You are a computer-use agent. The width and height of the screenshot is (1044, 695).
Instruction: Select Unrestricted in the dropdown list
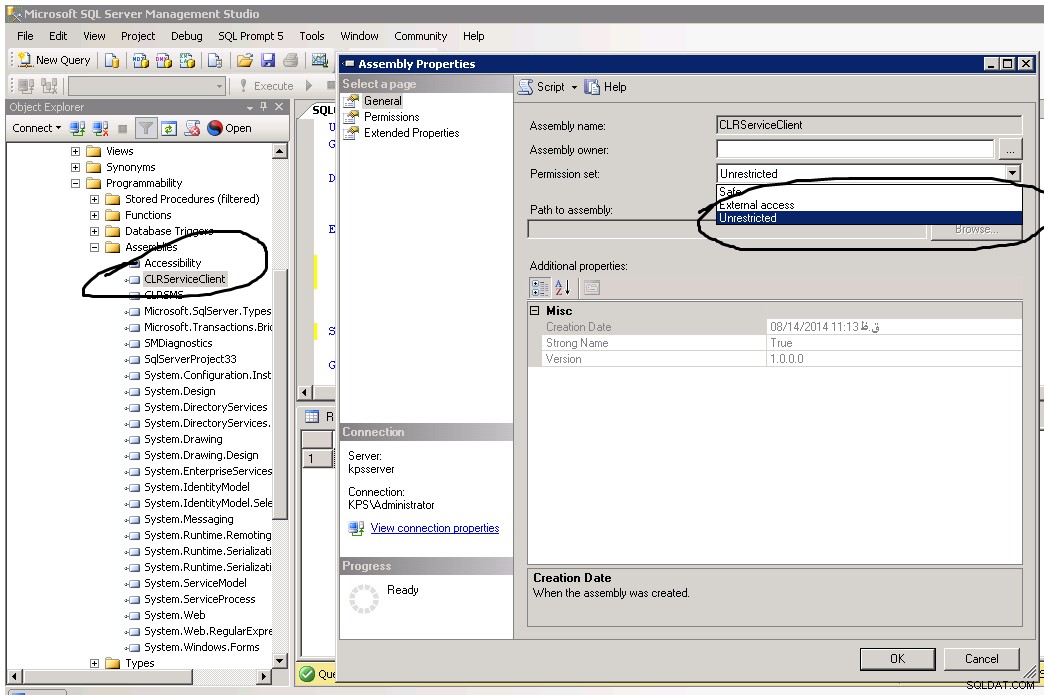(869, 218)
